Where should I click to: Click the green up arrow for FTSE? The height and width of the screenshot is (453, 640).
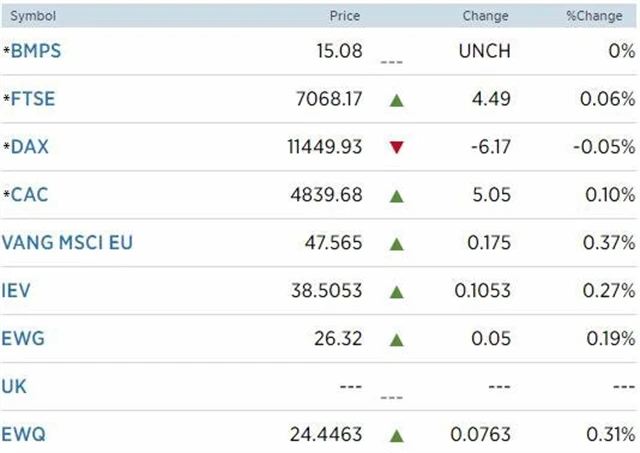pyautogui.click(x=397, y=99)
